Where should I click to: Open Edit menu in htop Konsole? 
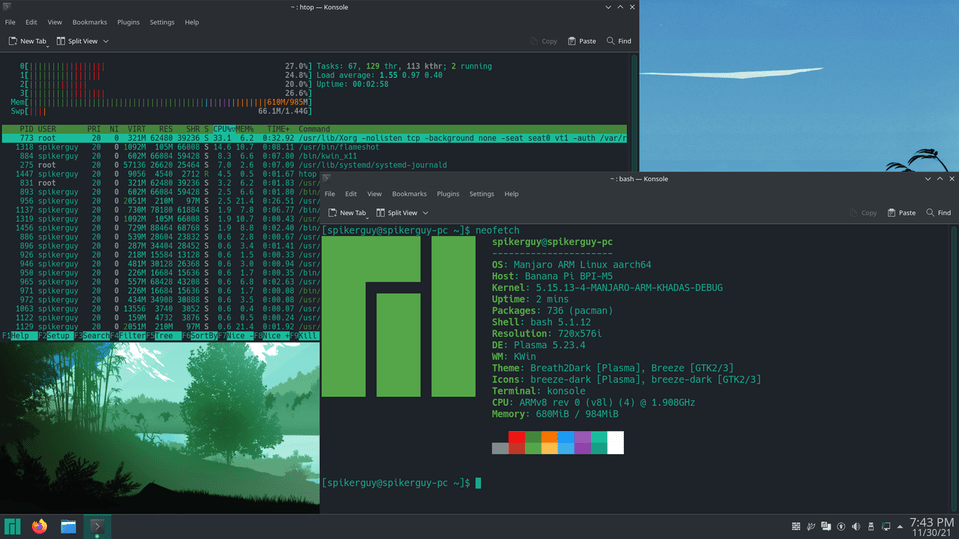(x=31, y=22)
